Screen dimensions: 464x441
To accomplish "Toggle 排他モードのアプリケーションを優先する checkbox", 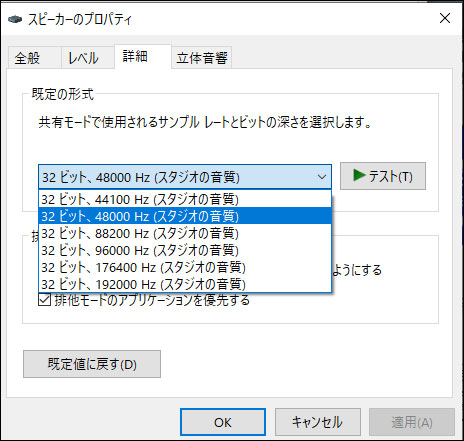I will pos(44,299).
